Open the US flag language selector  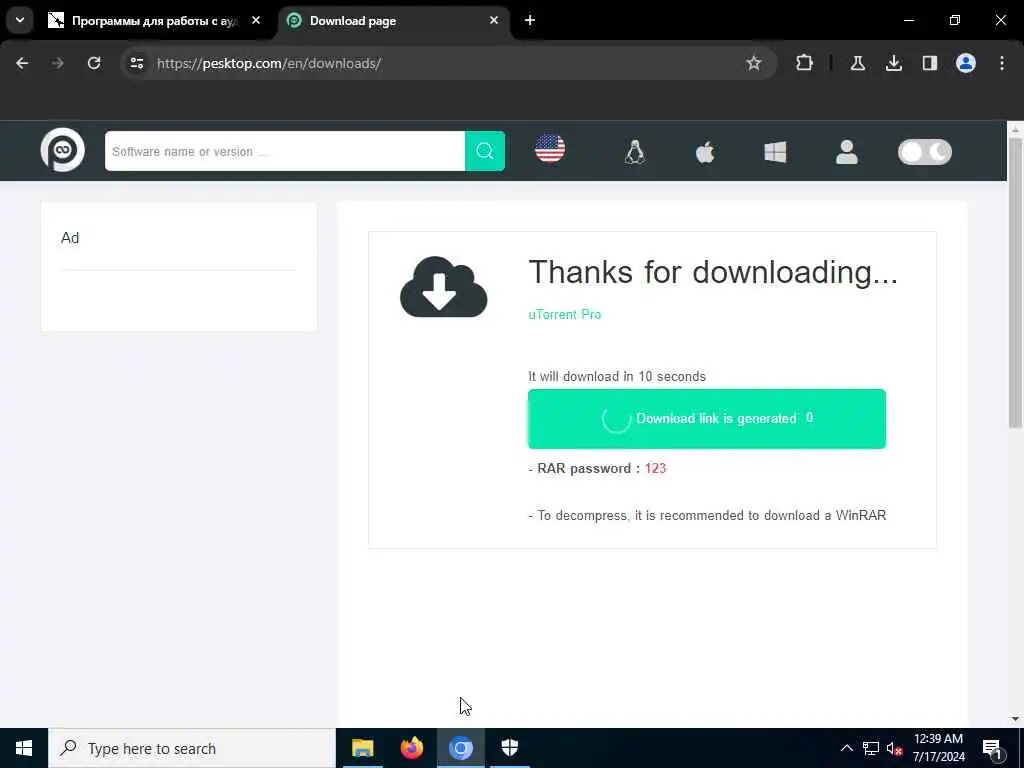point(550,149)
